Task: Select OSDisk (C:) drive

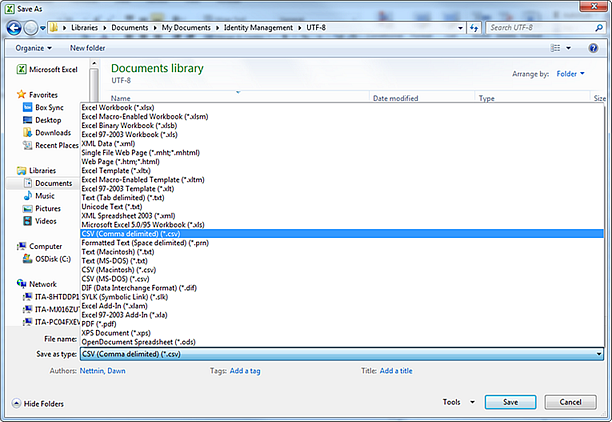Action: point(47,259)
